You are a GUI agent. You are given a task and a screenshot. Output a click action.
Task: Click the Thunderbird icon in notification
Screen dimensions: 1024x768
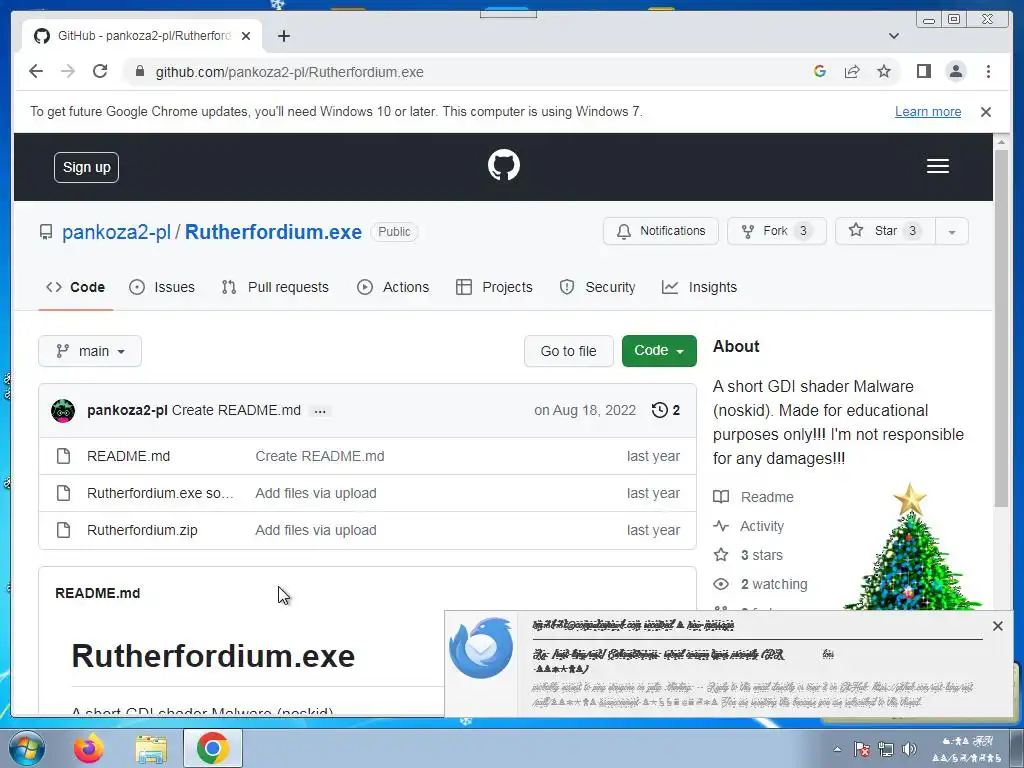click(481, 647)
